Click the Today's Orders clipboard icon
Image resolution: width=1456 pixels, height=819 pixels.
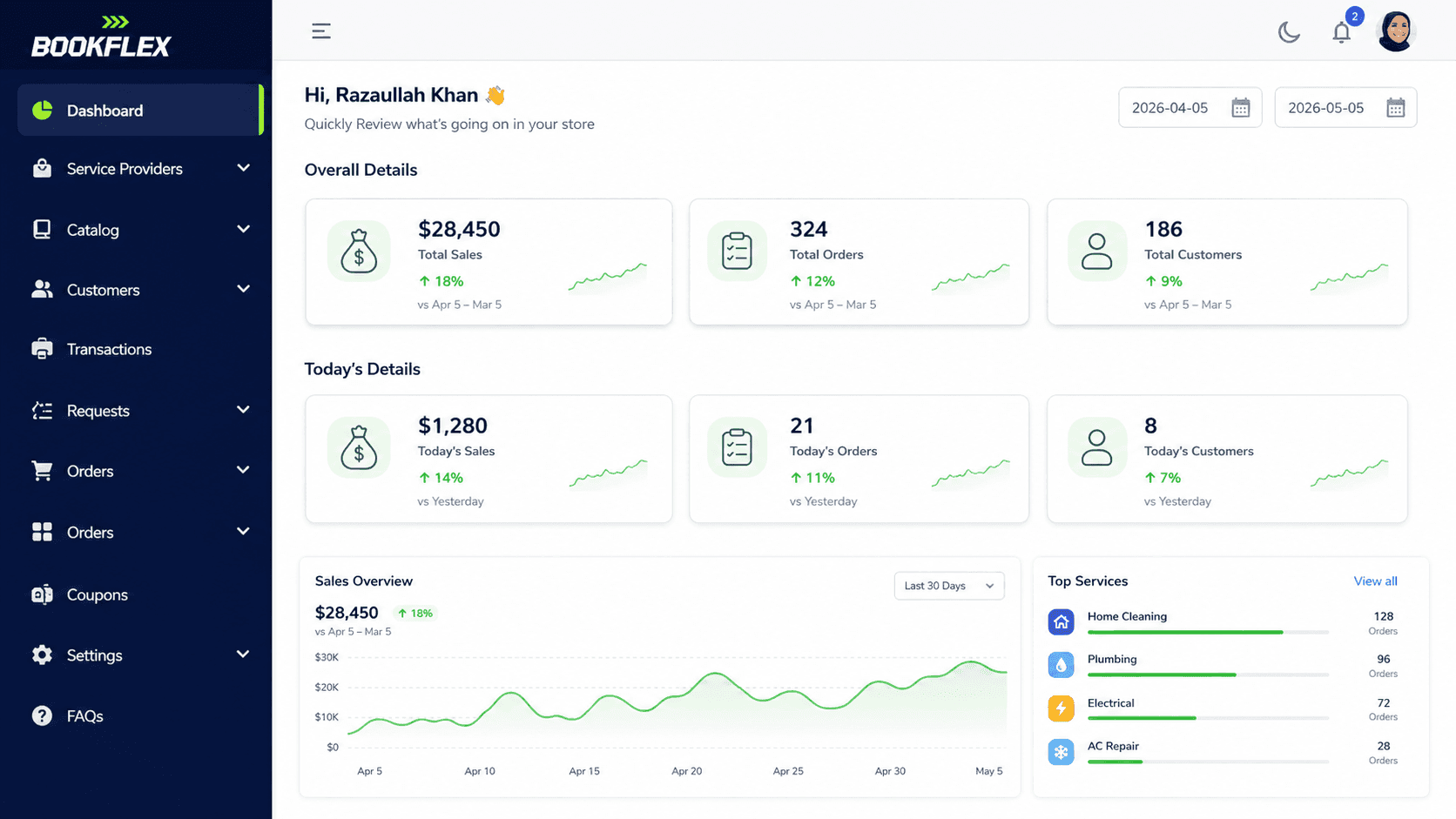tap(737, 447)
